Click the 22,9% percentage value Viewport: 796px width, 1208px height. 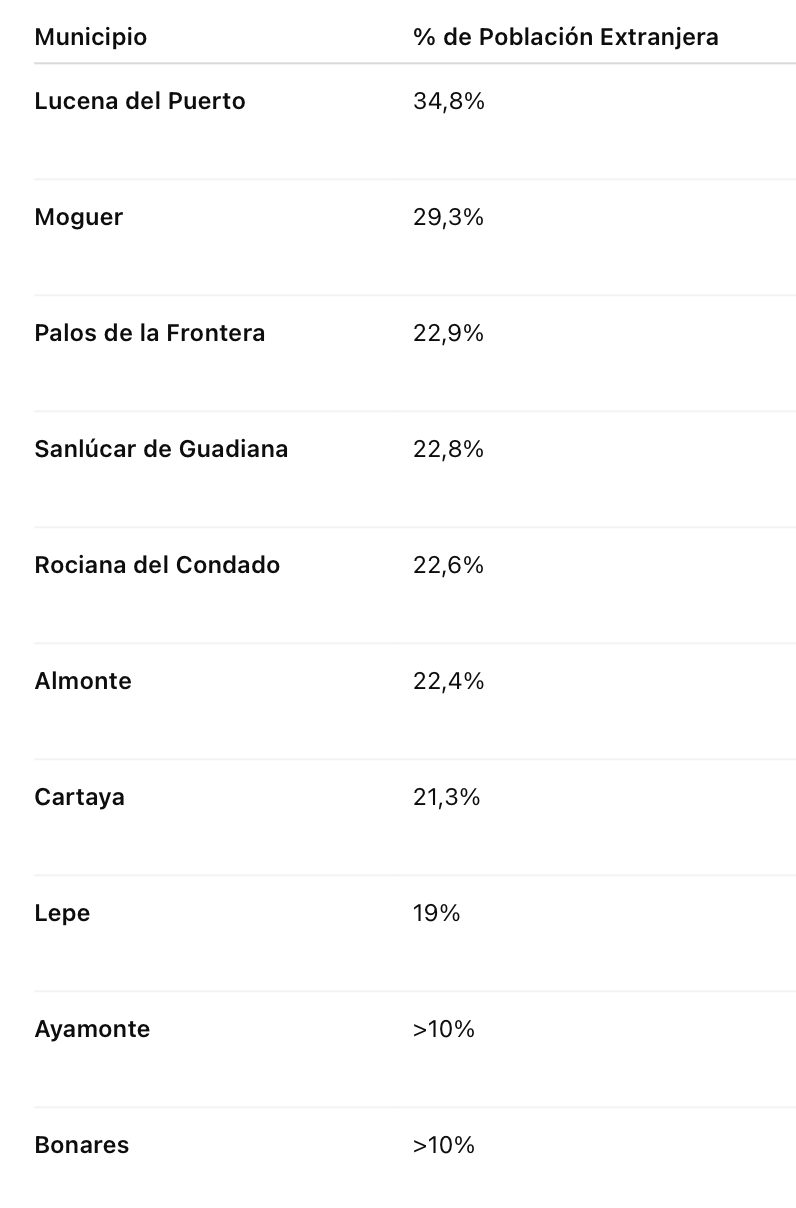pyautogui.click(x=448, y=333)
